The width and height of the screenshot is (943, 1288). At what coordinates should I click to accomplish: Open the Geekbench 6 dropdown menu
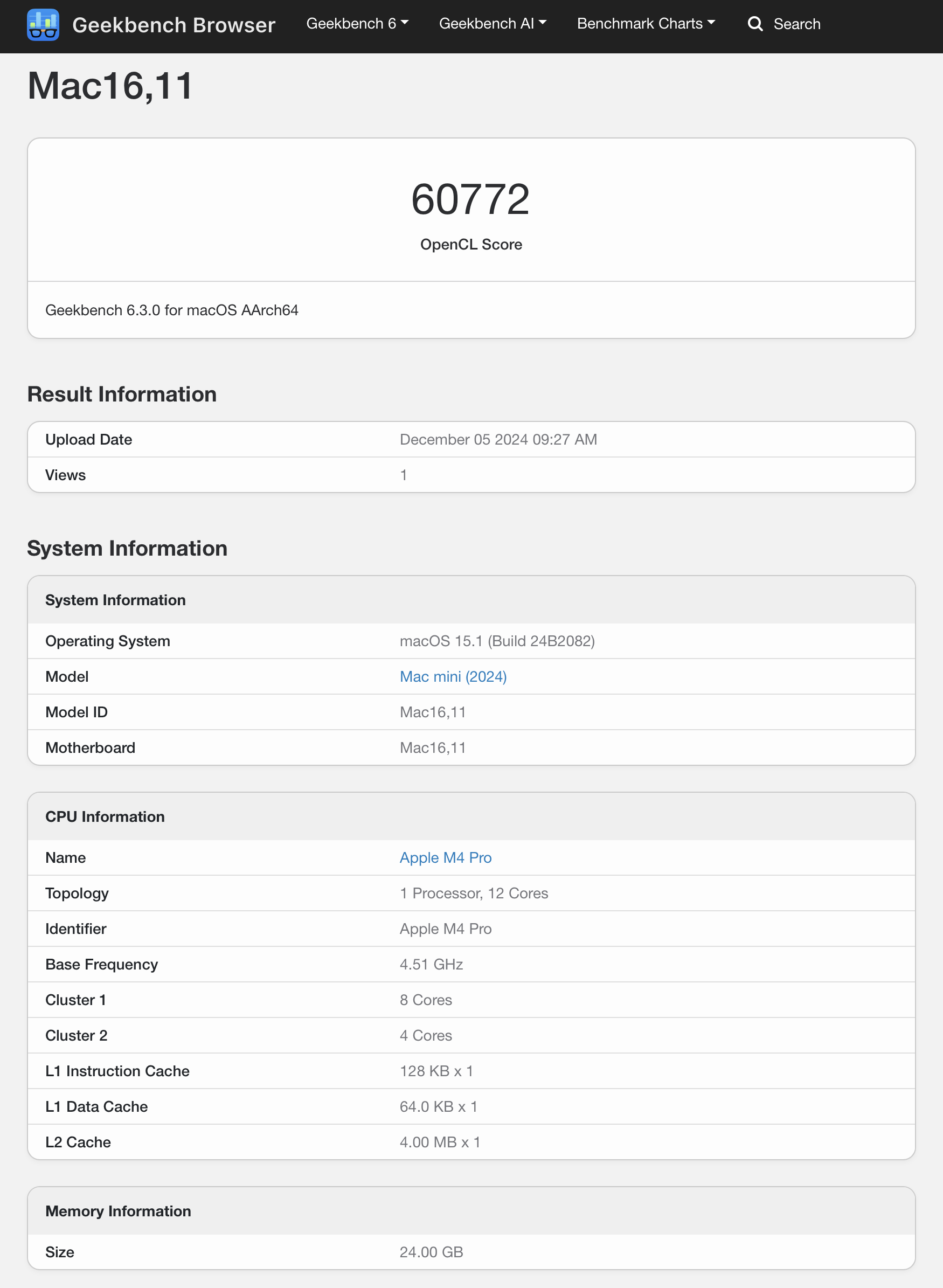point(357,23)
